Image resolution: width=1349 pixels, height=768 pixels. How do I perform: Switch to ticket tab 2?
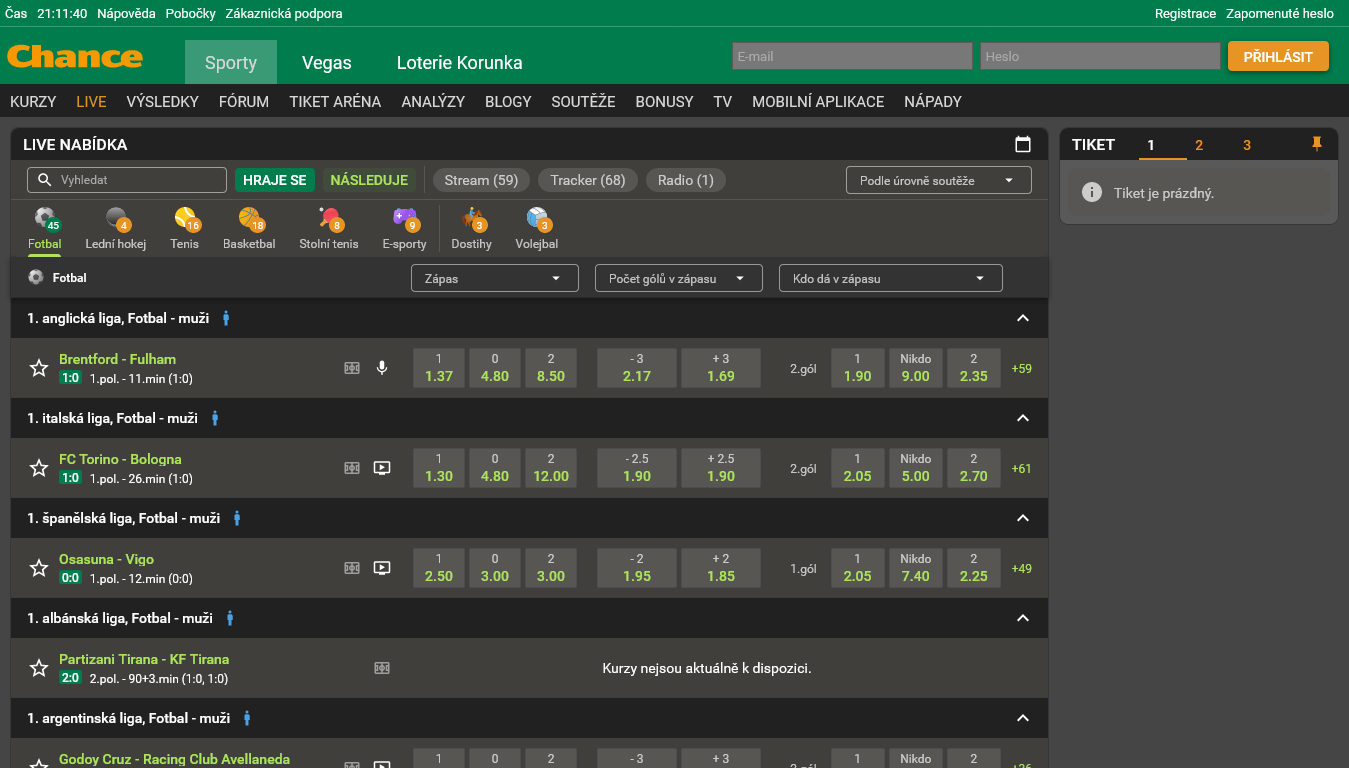coord(1199,145)
